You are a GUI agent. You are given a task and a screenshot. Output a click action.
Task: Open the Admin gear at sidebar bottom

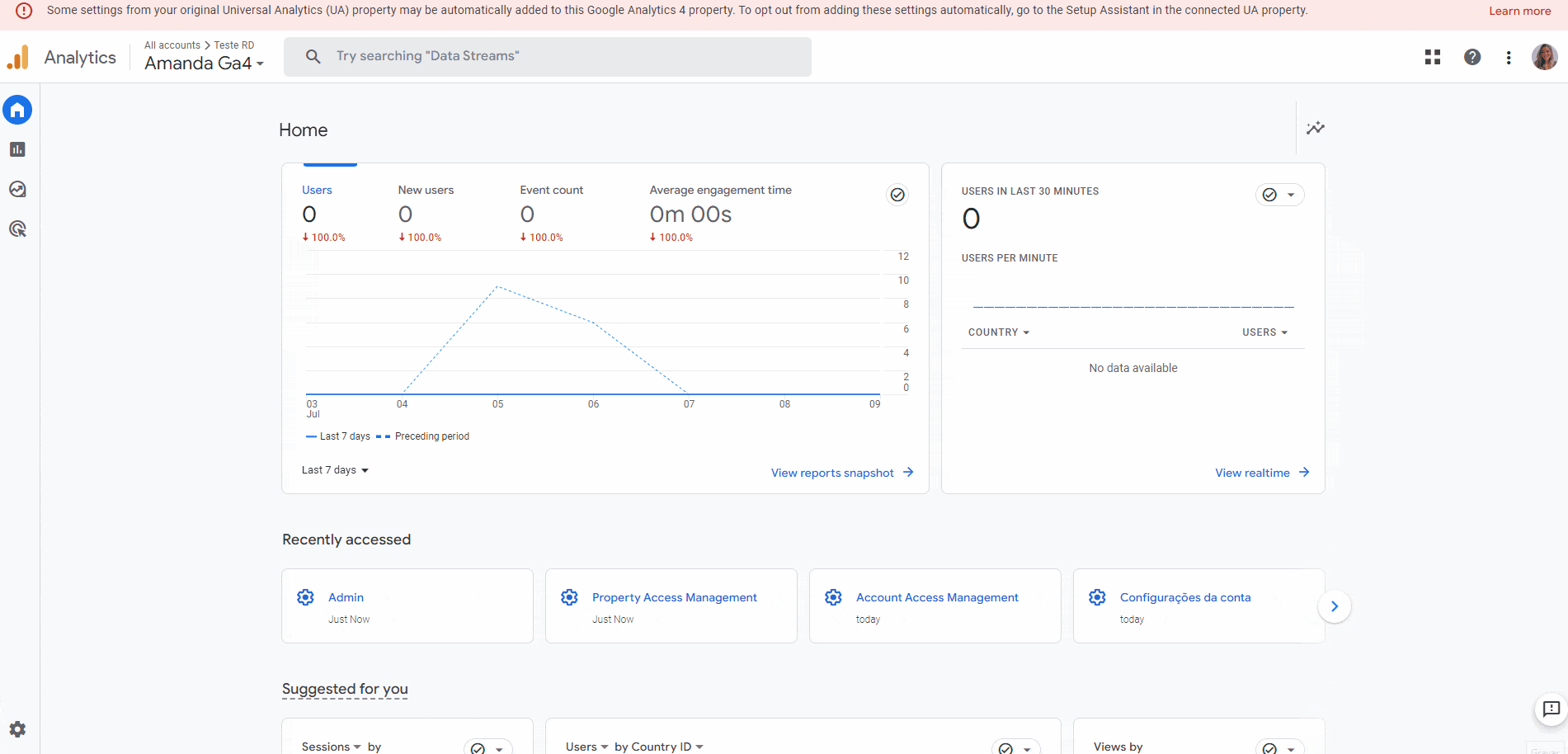point(17,729)
